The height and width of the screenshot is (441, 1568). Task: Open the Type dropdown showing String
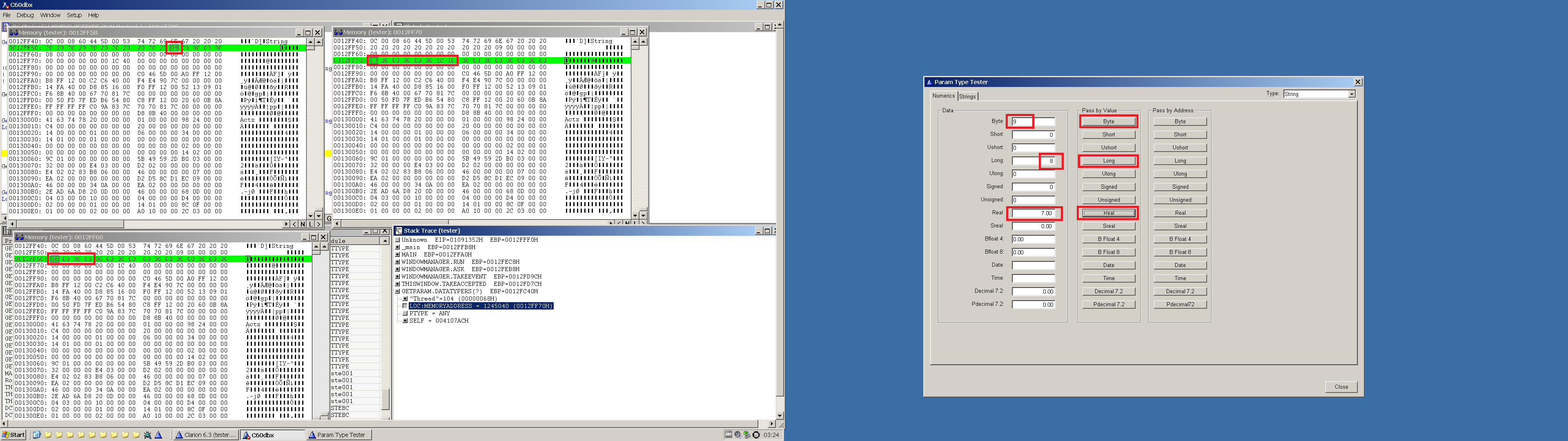coord(1351,94)
